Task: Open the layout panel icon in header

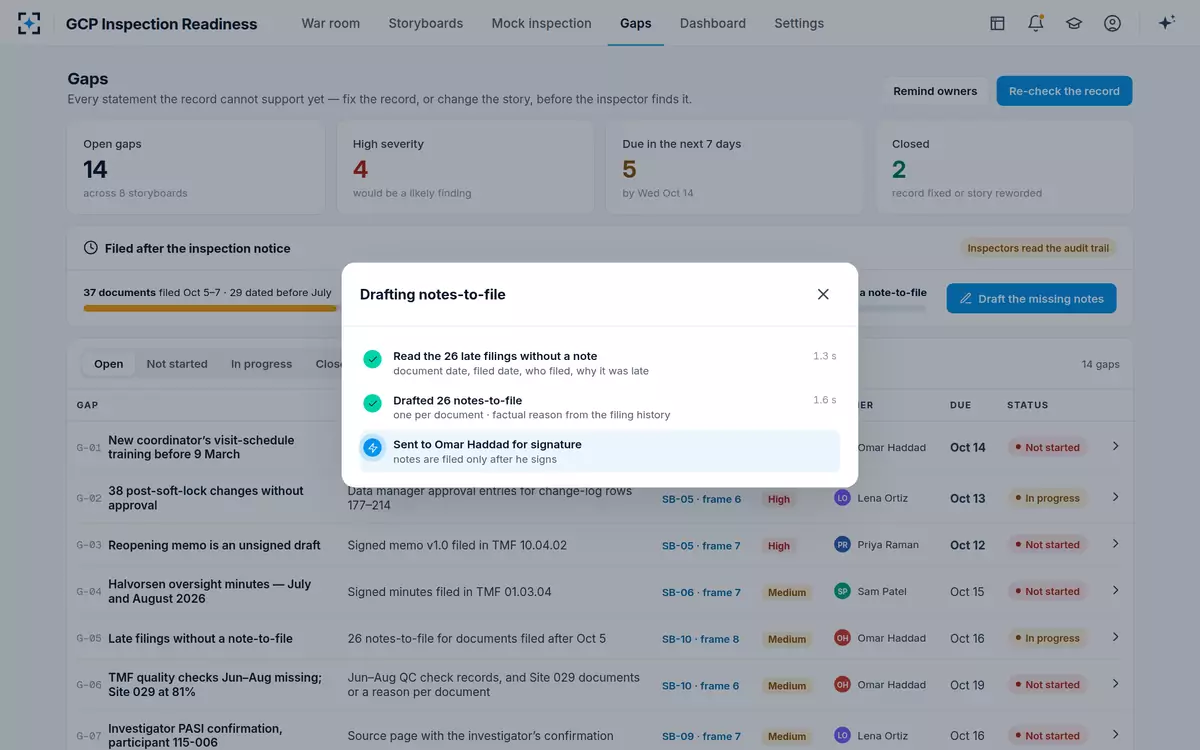Action: point(997,23)
